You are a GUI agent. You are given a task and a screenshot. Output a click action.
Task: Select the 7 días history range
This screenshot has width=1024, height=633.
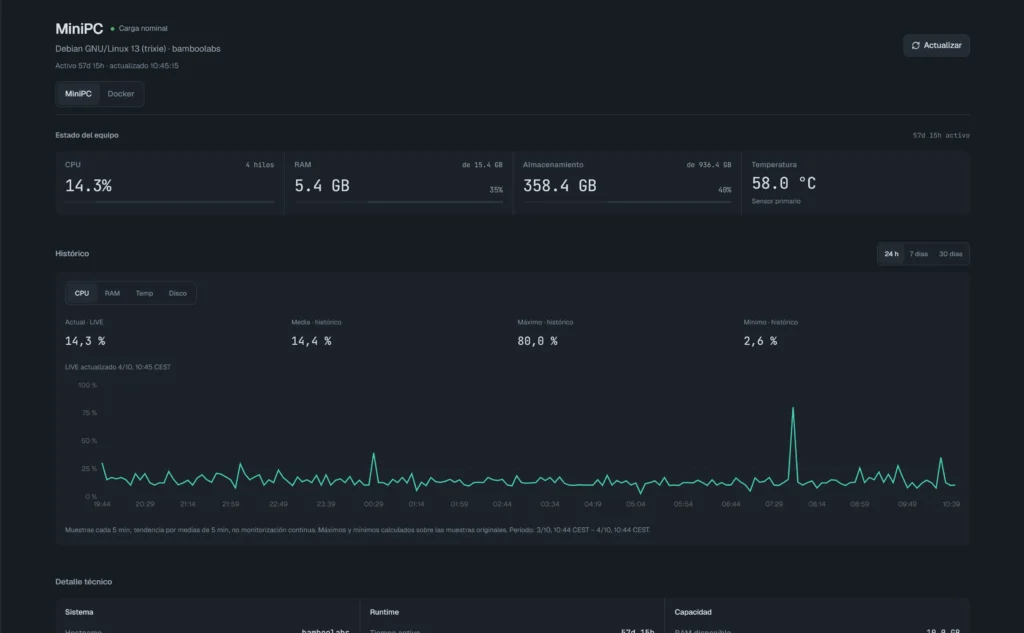coord(918,254)
